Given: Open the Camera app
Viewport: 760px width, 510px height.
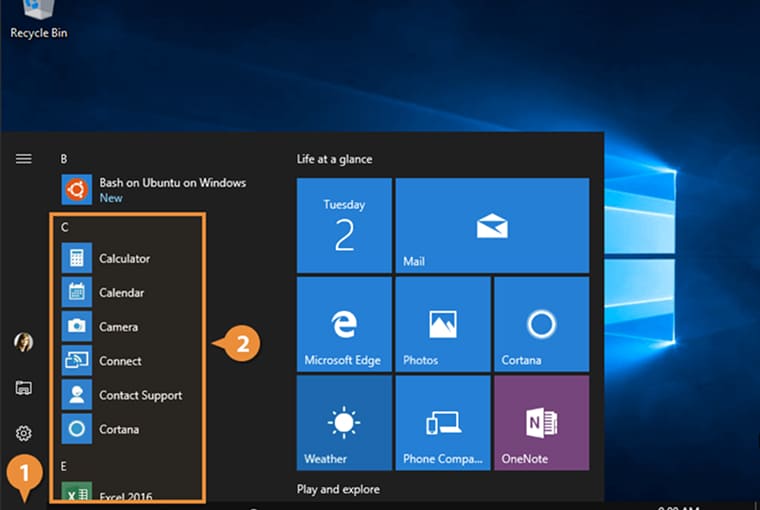Looking at the screenshot, I should coord(118,327).
